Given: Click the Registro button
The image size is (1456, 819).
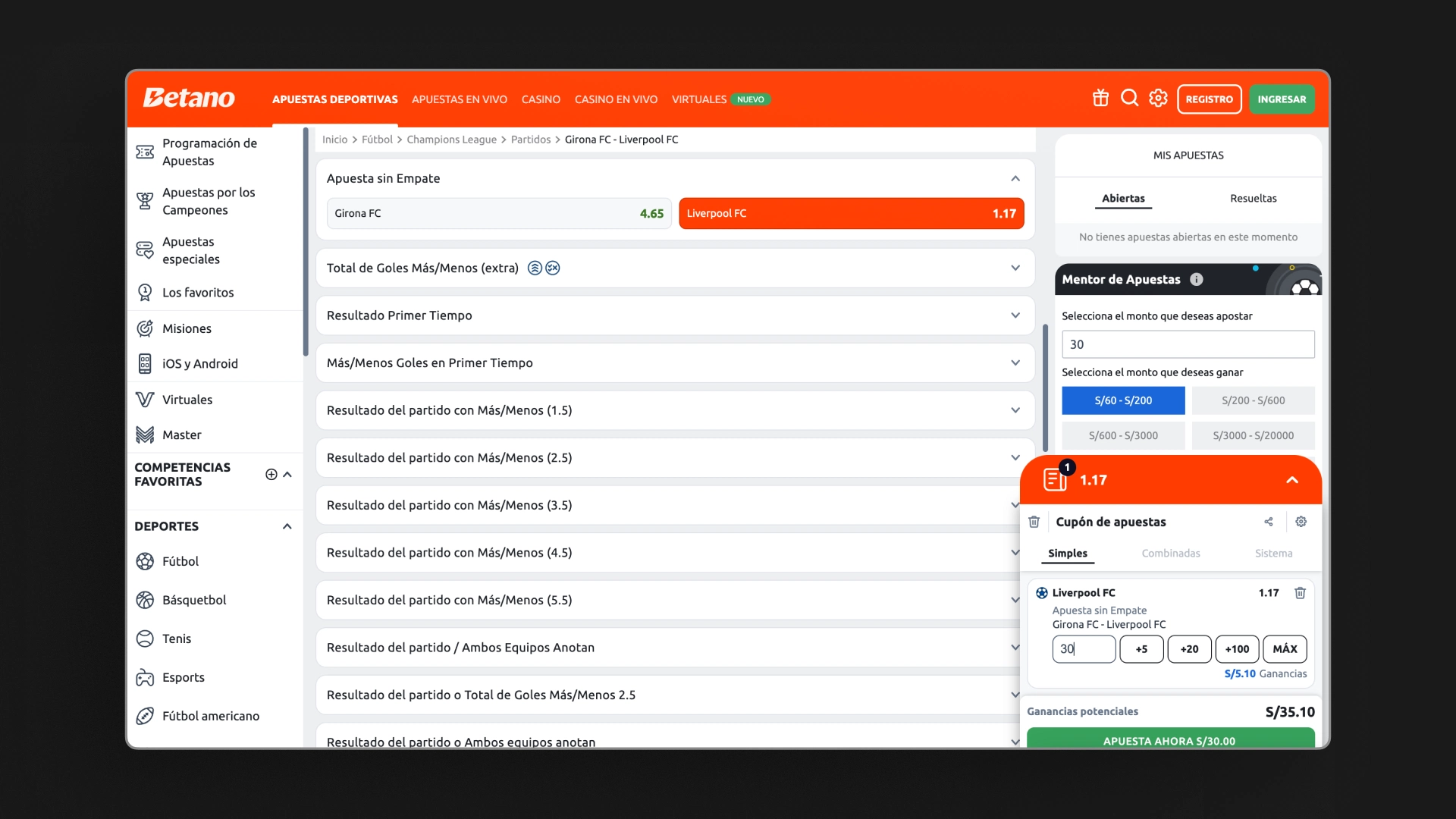Looking at the screenshot, I should coord(1210,99).
